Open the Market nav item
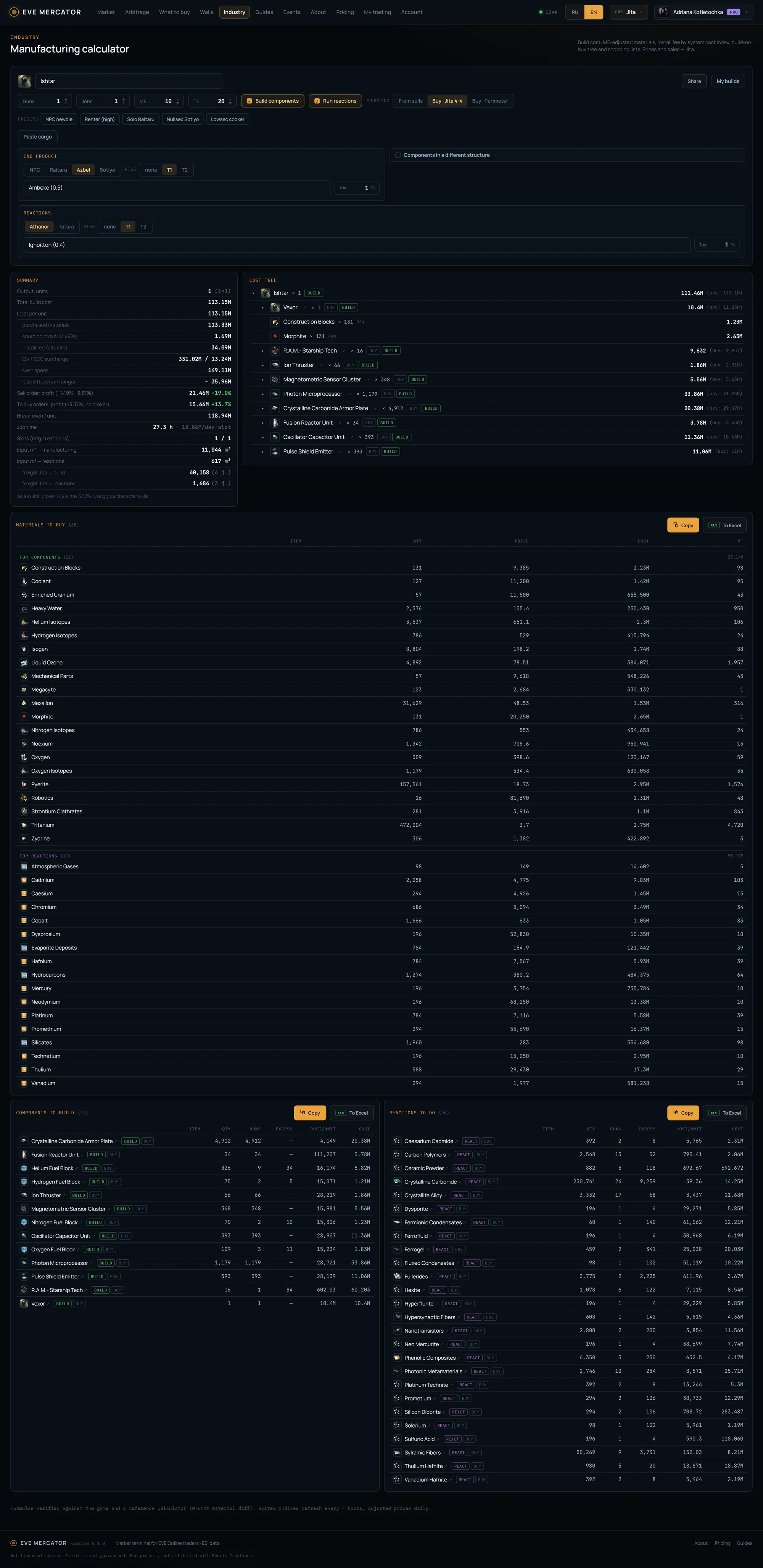Viewport: 763px width, 1568px height. pyautogui.click(x=106, y=12)
